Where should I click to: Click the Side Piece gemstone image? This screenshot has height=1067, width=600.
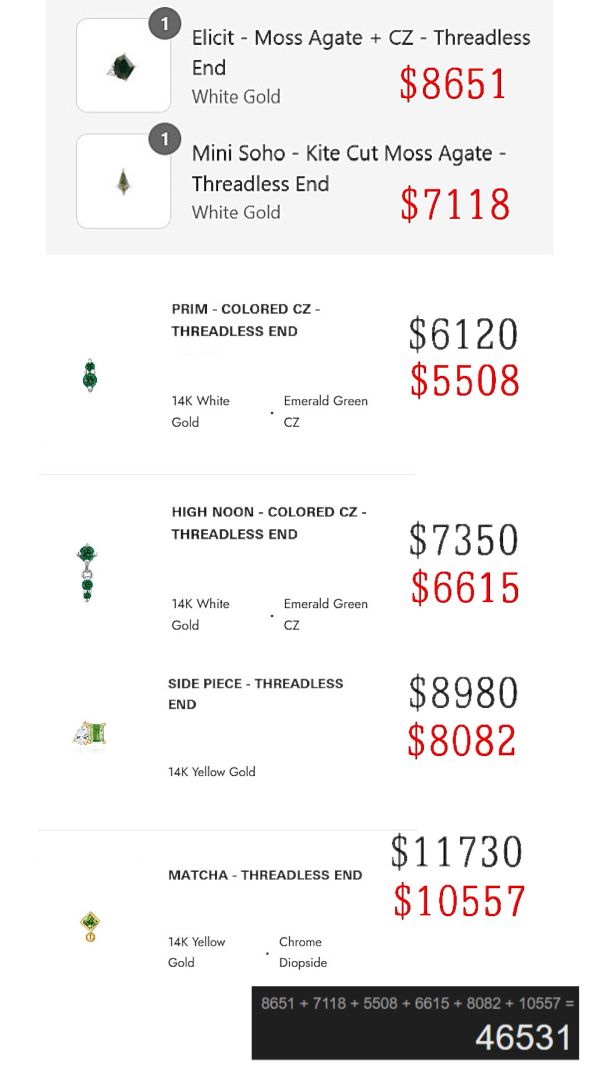pos(90,734)
